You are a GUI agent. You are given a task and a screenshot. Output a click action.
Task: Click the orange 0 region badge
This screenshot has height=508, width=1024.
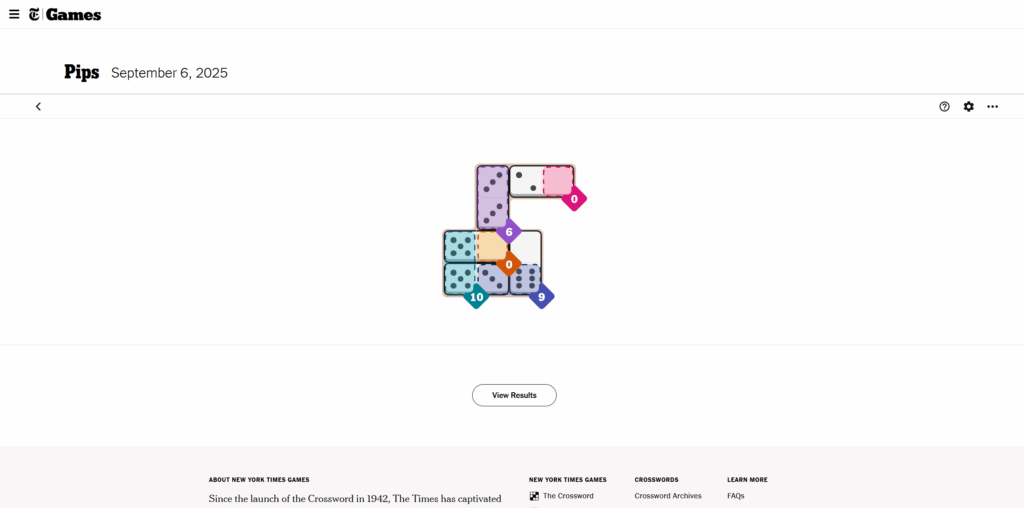point(508,265)
